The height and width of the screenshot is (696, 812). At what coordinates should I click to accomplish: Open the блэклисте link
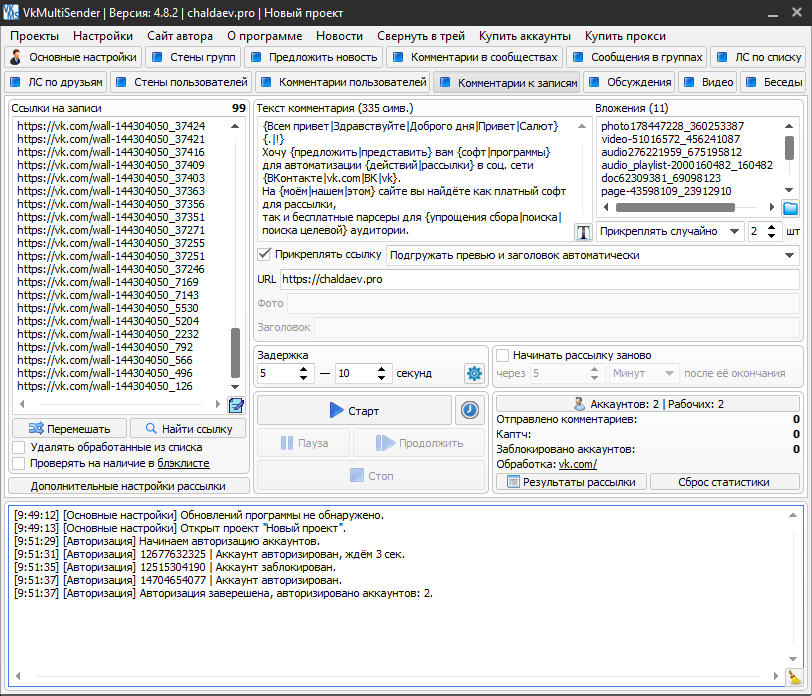click(x=183, y=464)
